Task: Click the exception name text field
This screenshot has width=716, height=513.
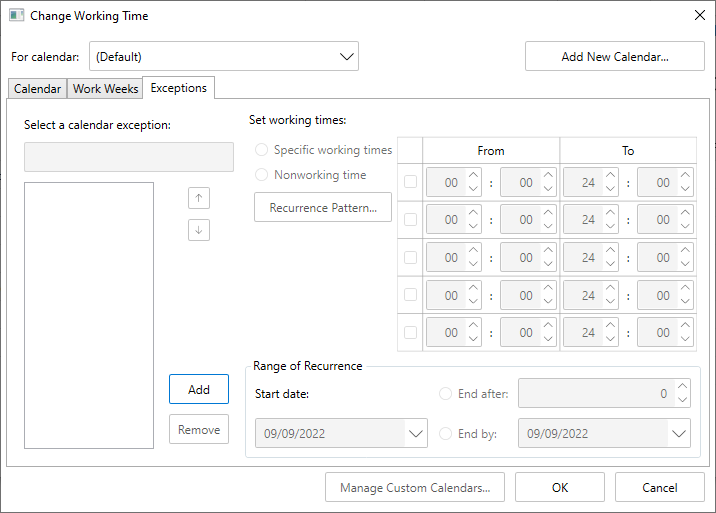Action: [129, 157]
